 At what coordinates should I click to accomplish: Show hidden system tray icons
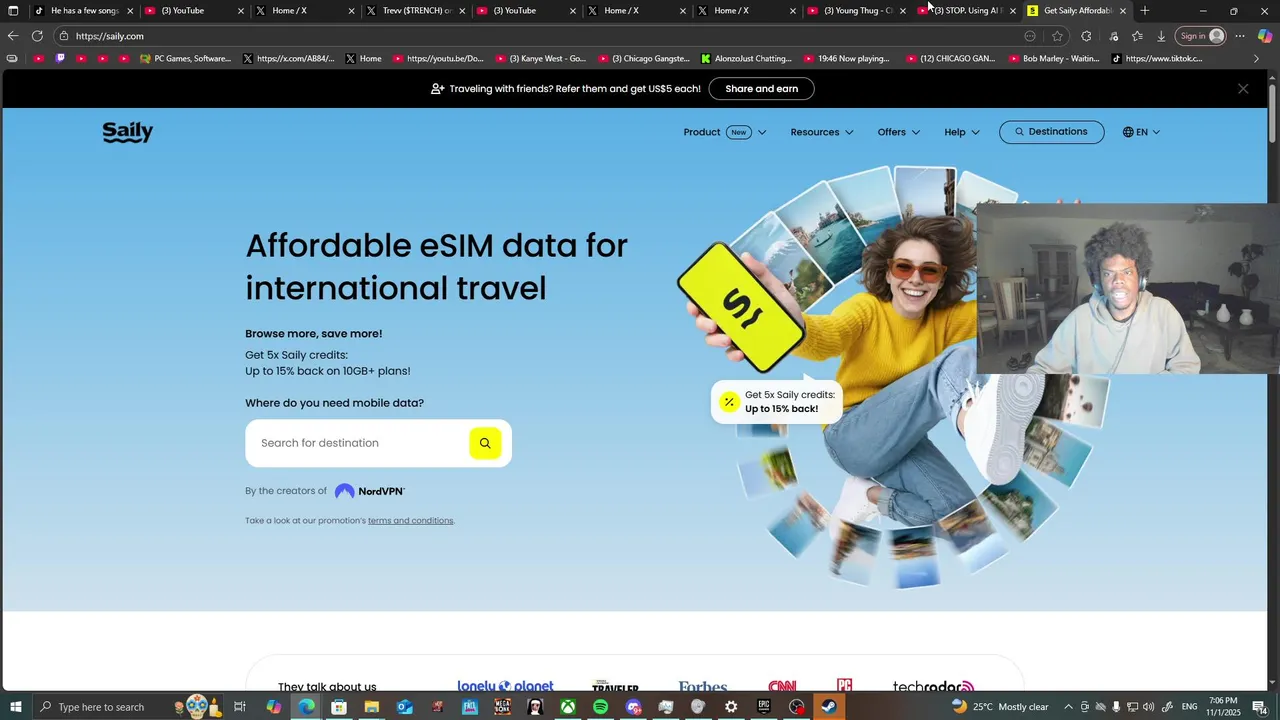pyautogui.click(x=1069, y=707)
